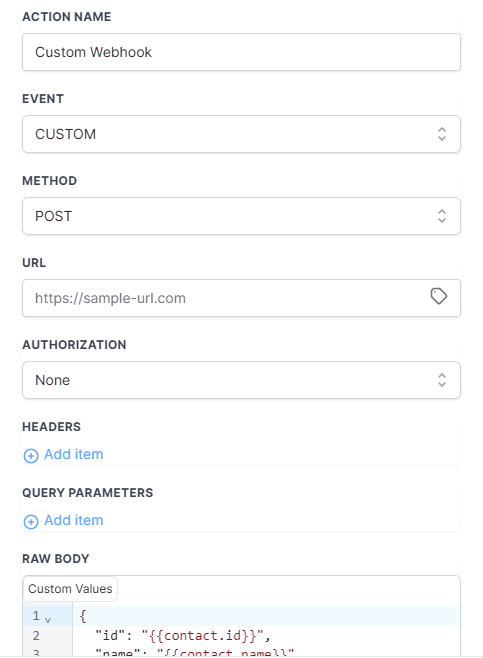Click the up-down arrows on Method field
Image resolution: width=483 pixels, height=658 pixels.
pos(441,216)
